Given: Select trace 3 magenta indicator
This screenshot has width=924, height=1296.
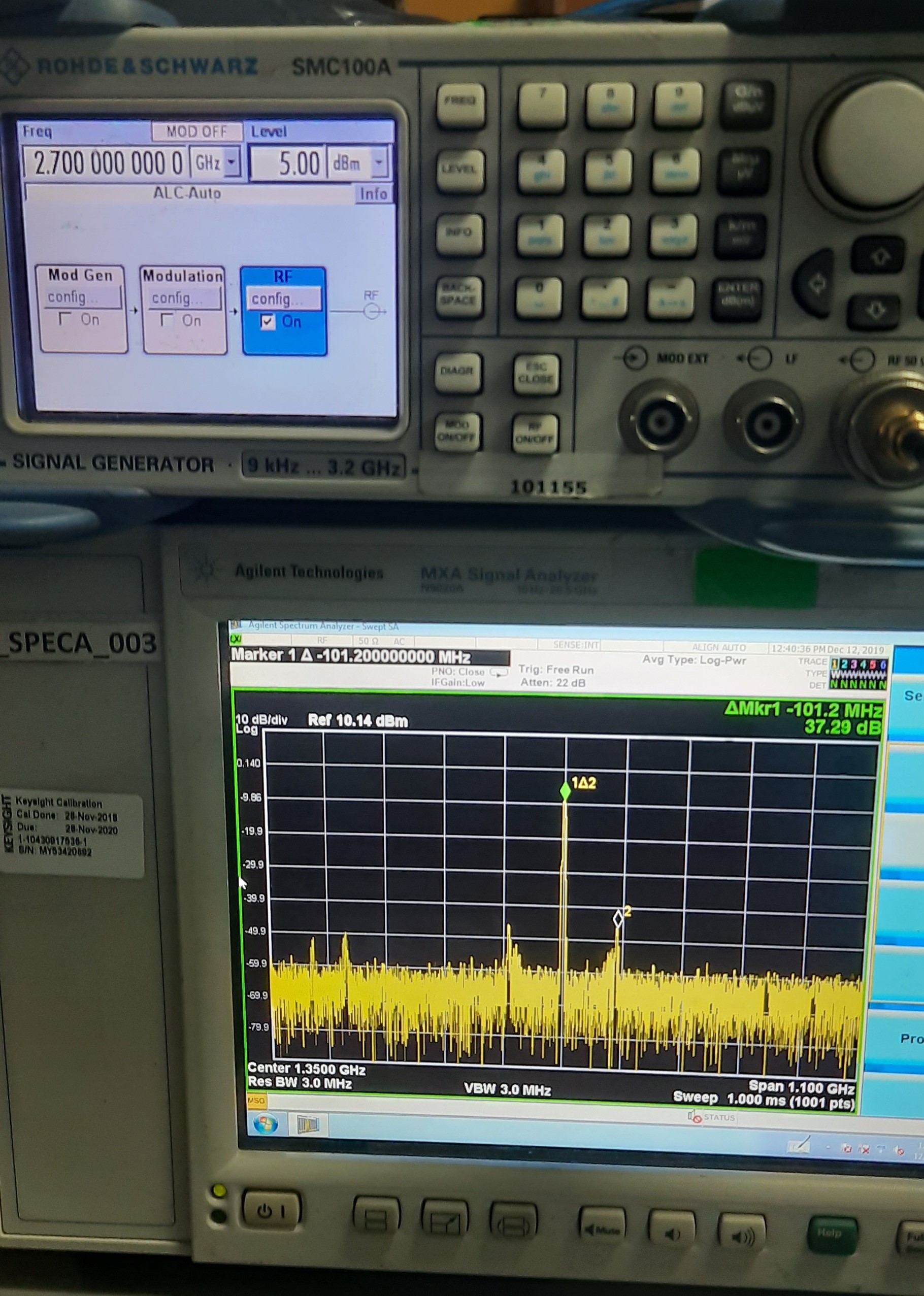Looking at the screenshot, I should click(853, 664).
